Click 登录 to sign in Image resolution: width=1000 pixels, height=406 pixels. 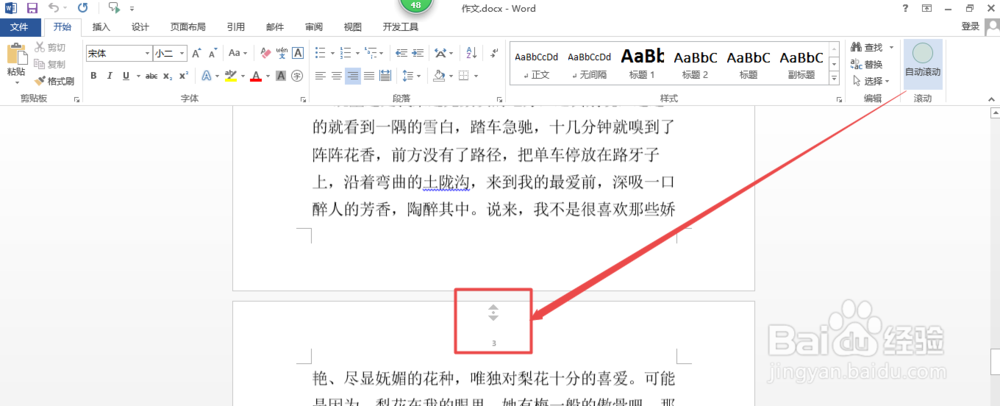(970, 27)
